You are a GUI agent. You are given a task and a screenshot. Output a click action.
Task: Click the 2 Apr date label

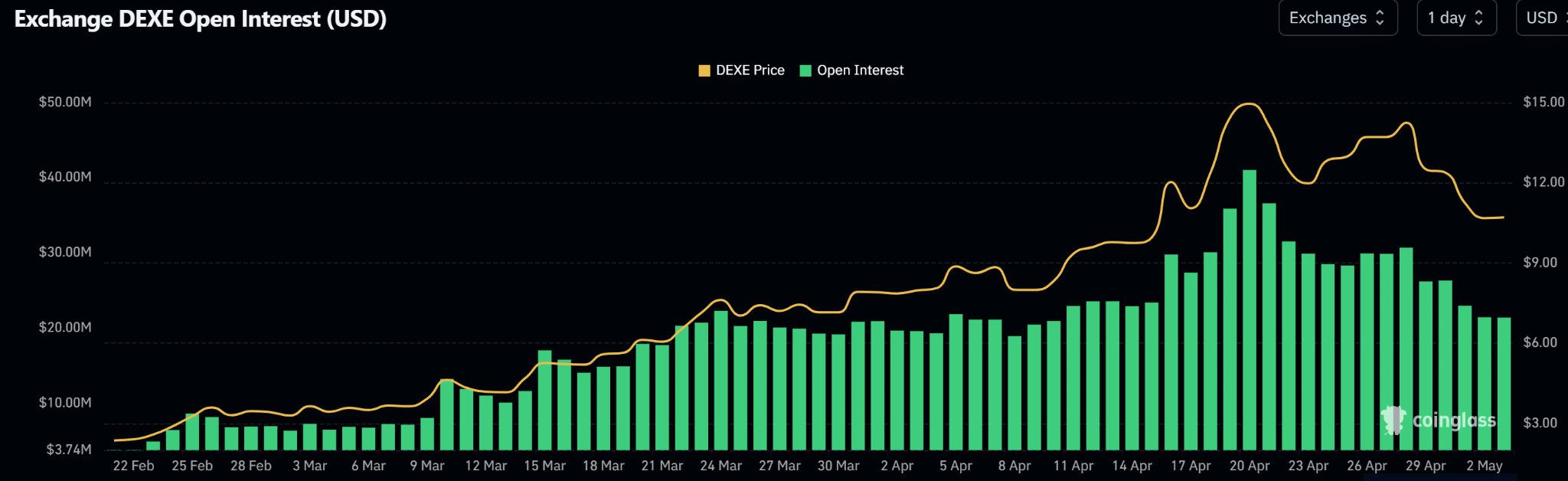click(897, 466)
